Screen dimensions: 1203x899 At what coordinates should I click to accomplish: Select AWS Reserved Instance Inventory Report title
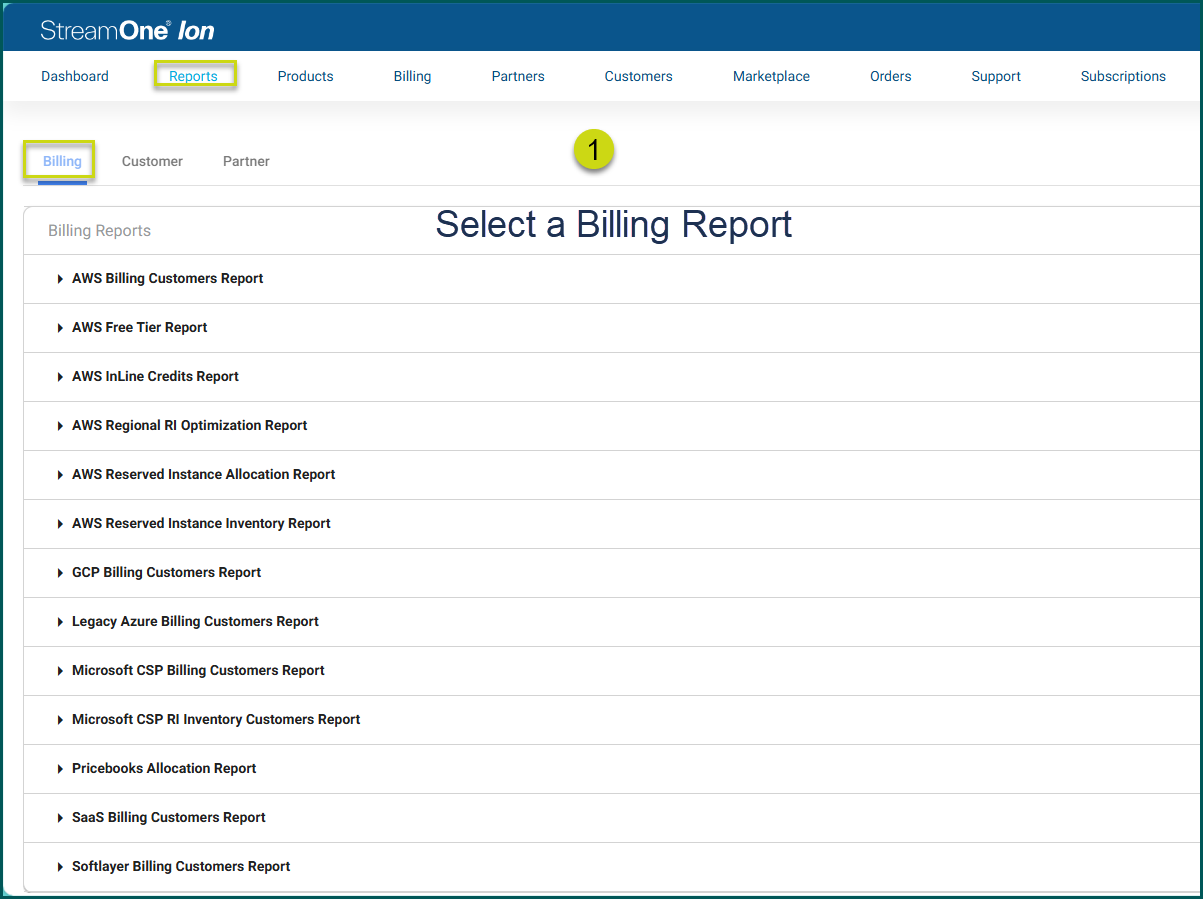pyautogui.click(x=201, y=523)
